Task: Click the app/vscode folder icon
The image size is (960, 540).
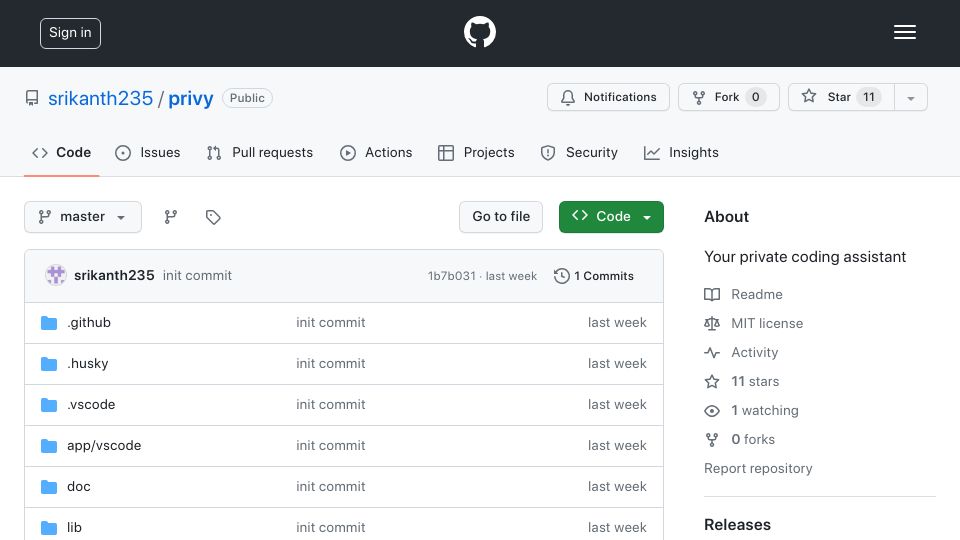Action: coord(49,446)
